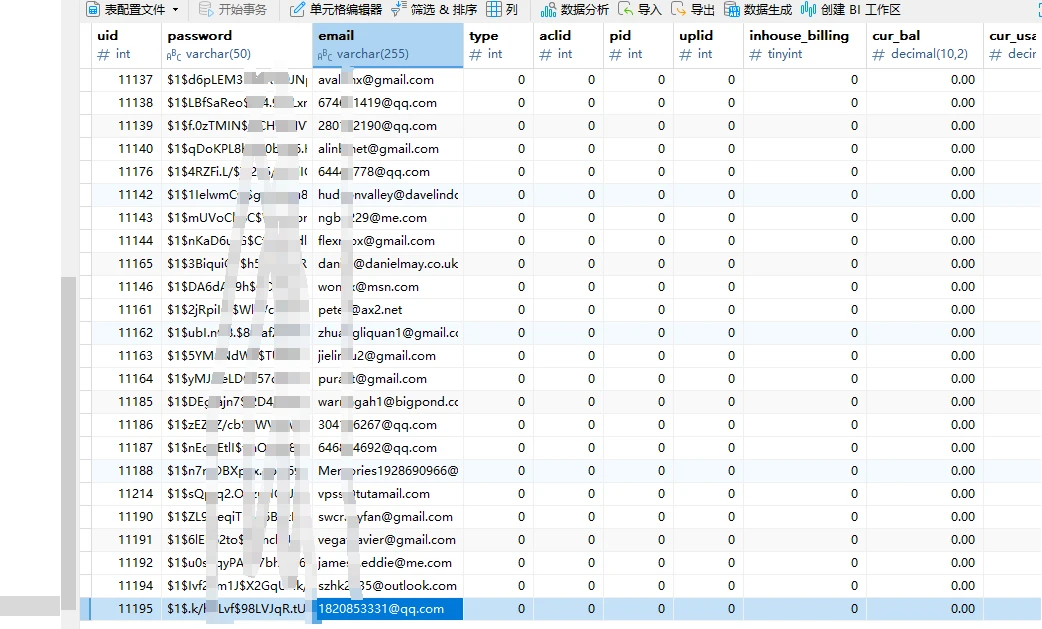Viewport: 1042px width, 629px height.
Task: Click the 开始事务 transaction icon
Action: click(x=207, y=10)
